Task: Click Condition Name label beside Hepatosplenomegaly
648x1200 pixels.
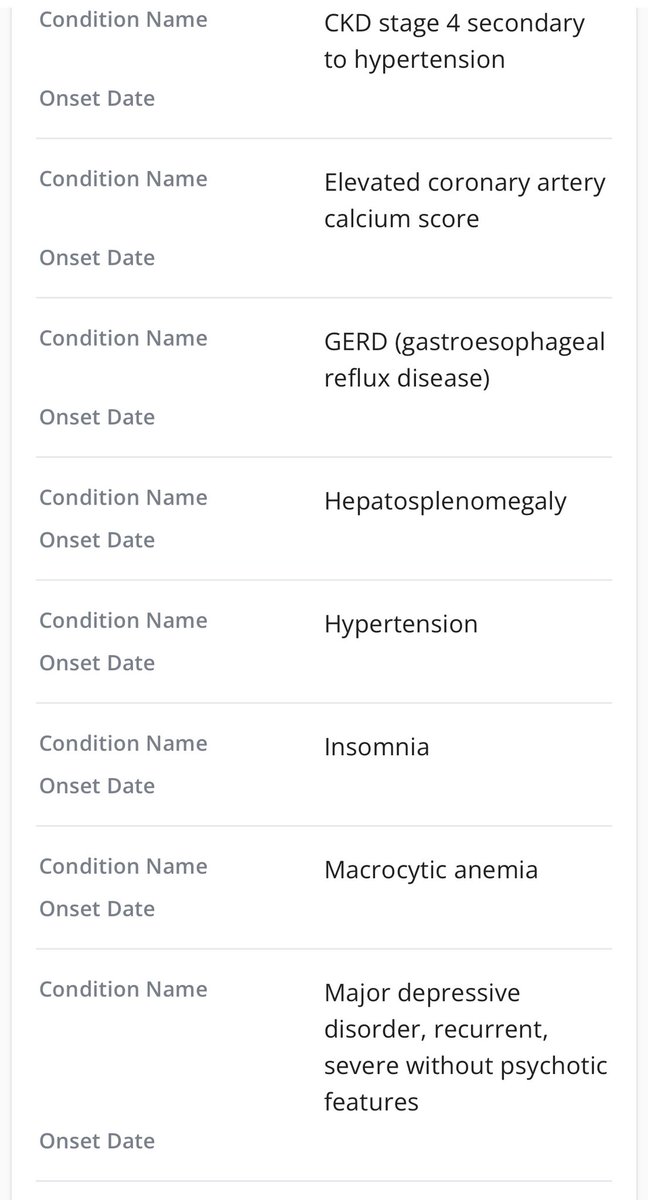Action: point(123,497)
